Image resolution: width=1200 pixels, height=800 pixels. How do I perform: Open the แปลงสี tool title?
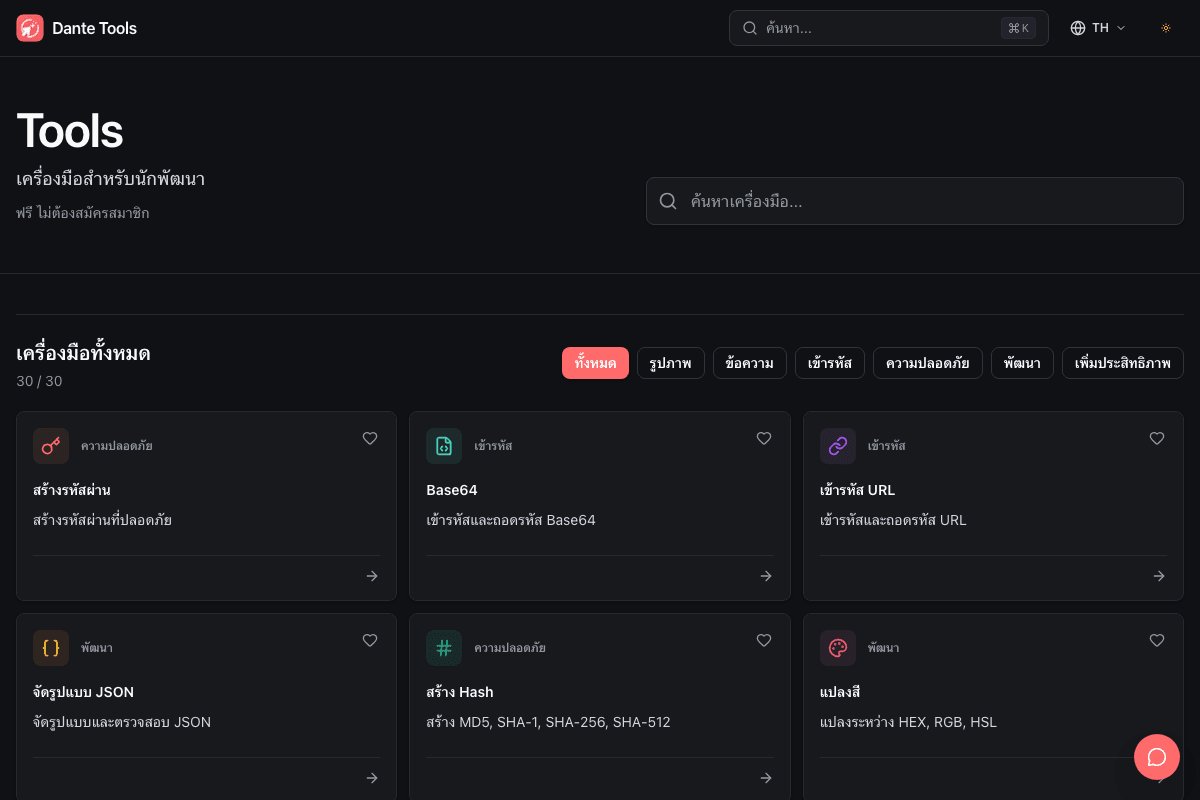840,692
